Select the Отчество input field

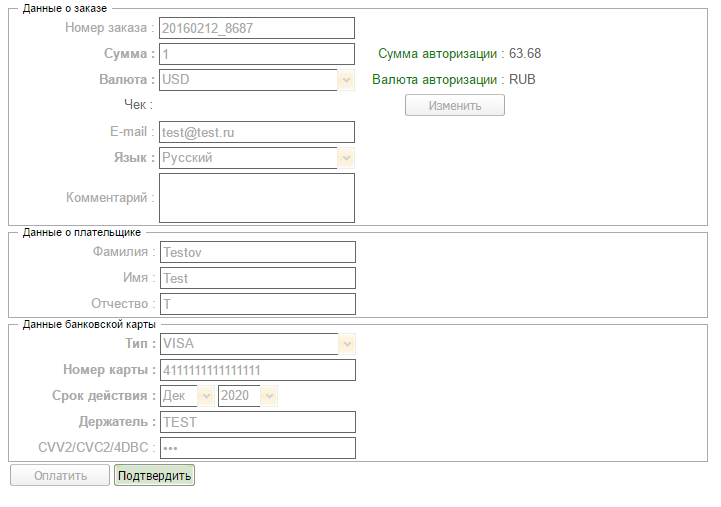257,304
